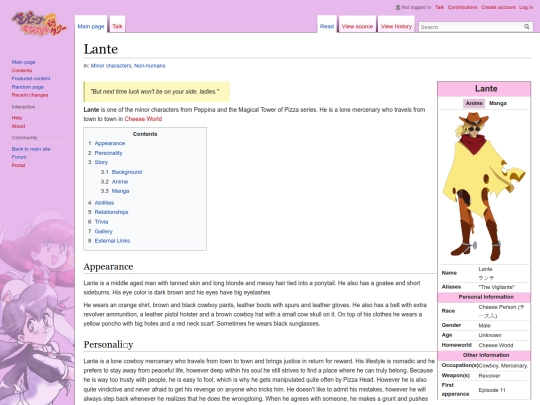Jump to Story in the contents
The width and height of the screenshot is (540, 405).
[101, 162]
